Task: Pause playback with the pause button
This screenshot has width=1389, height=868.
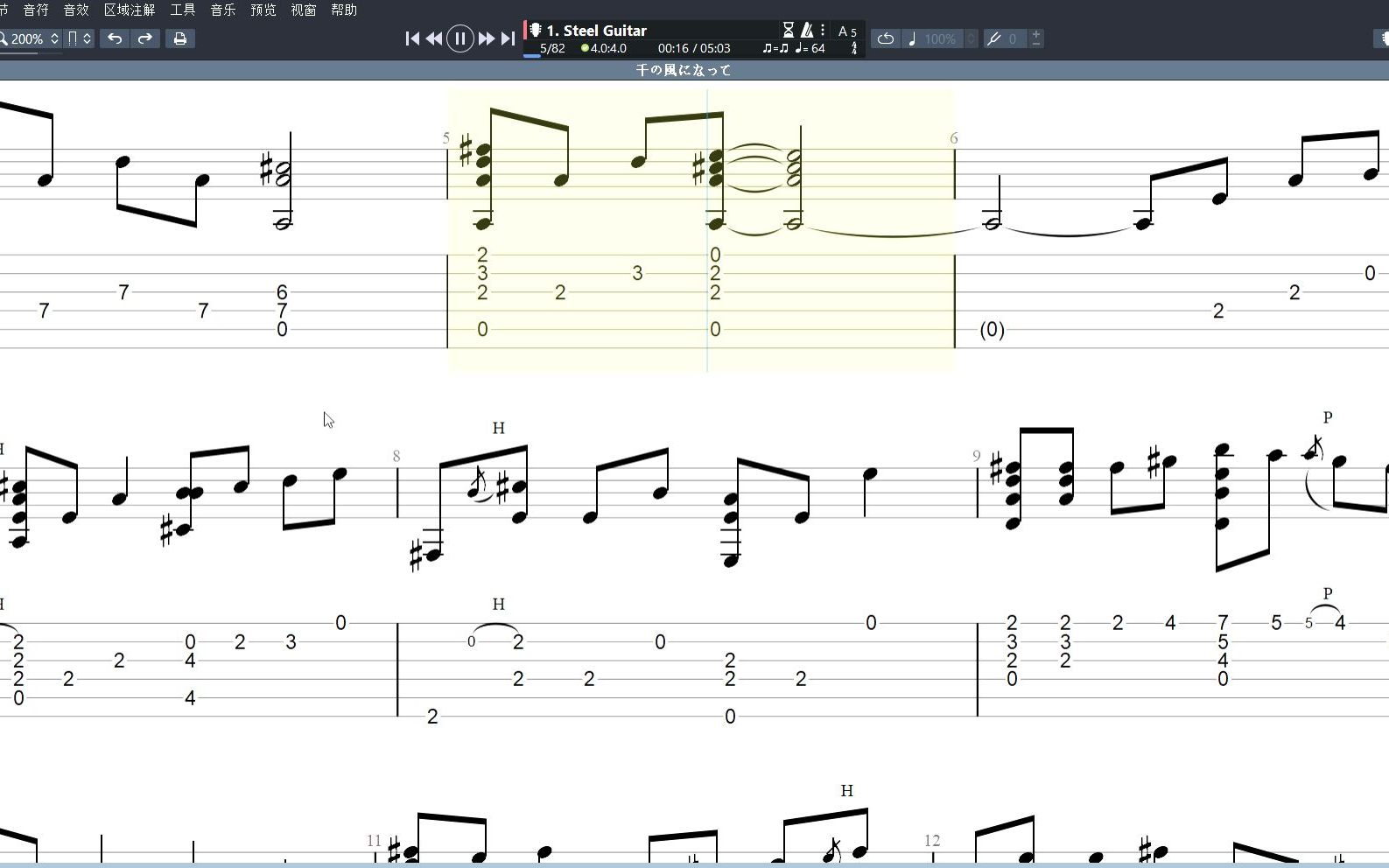Action: tap(460, 38)
